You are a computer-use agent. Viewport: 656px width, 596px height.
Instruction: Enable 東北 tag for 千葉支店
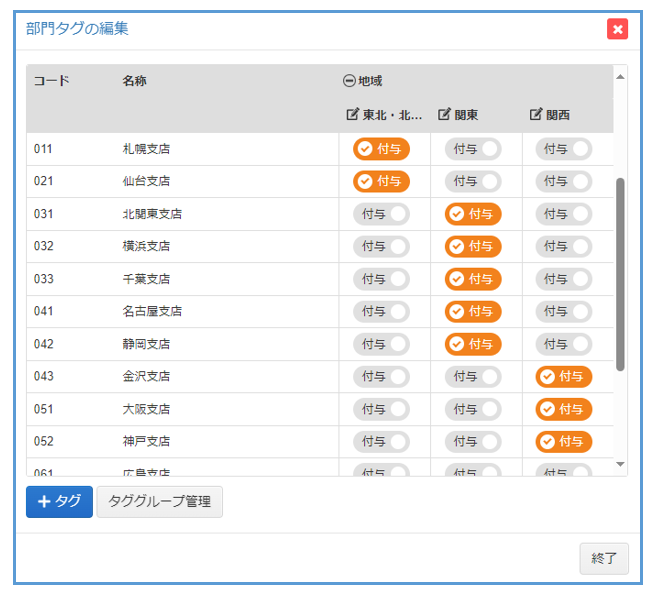[381, 279]
